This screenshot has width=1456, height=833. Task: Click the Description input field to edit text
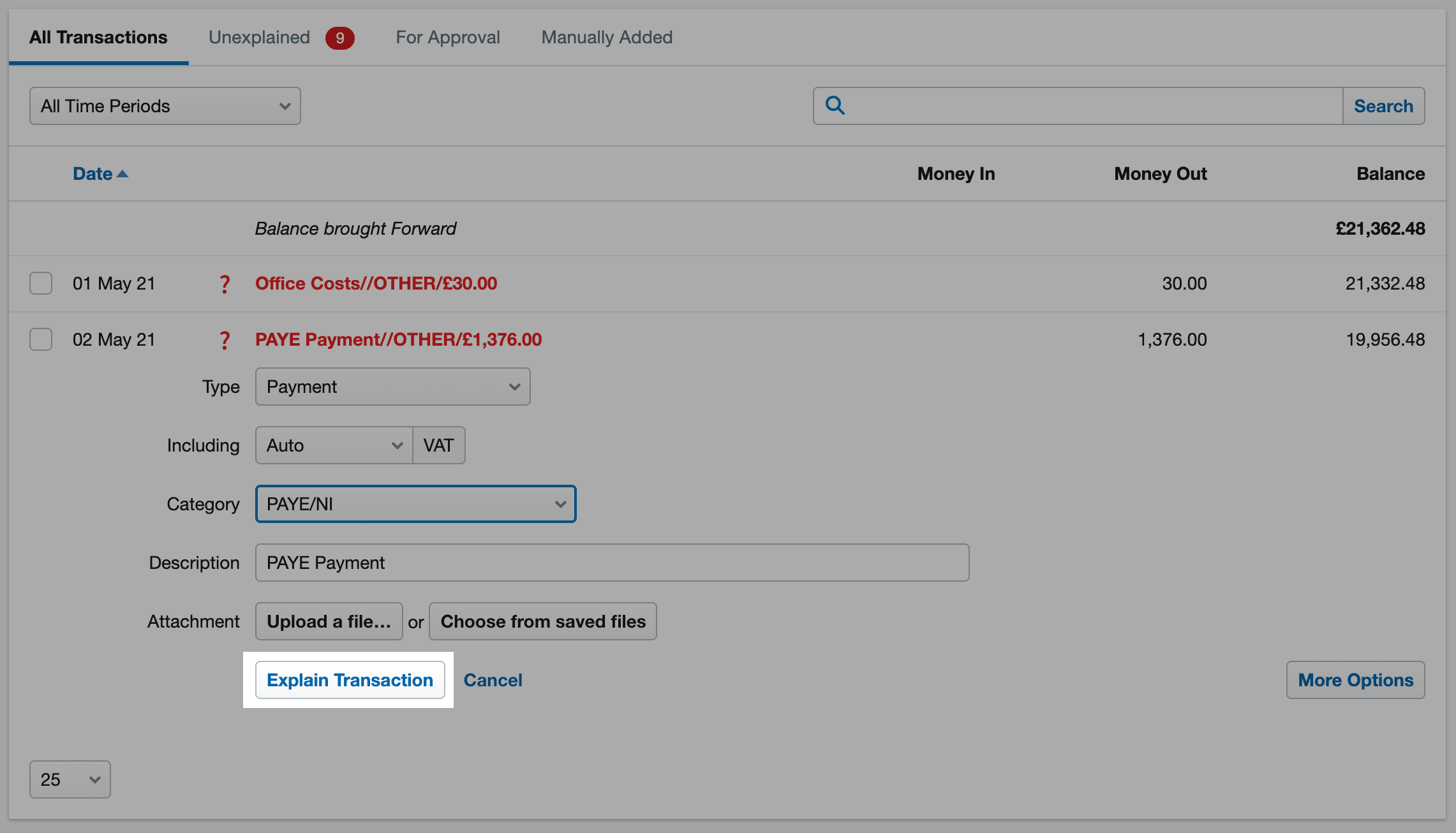point(613,562)
